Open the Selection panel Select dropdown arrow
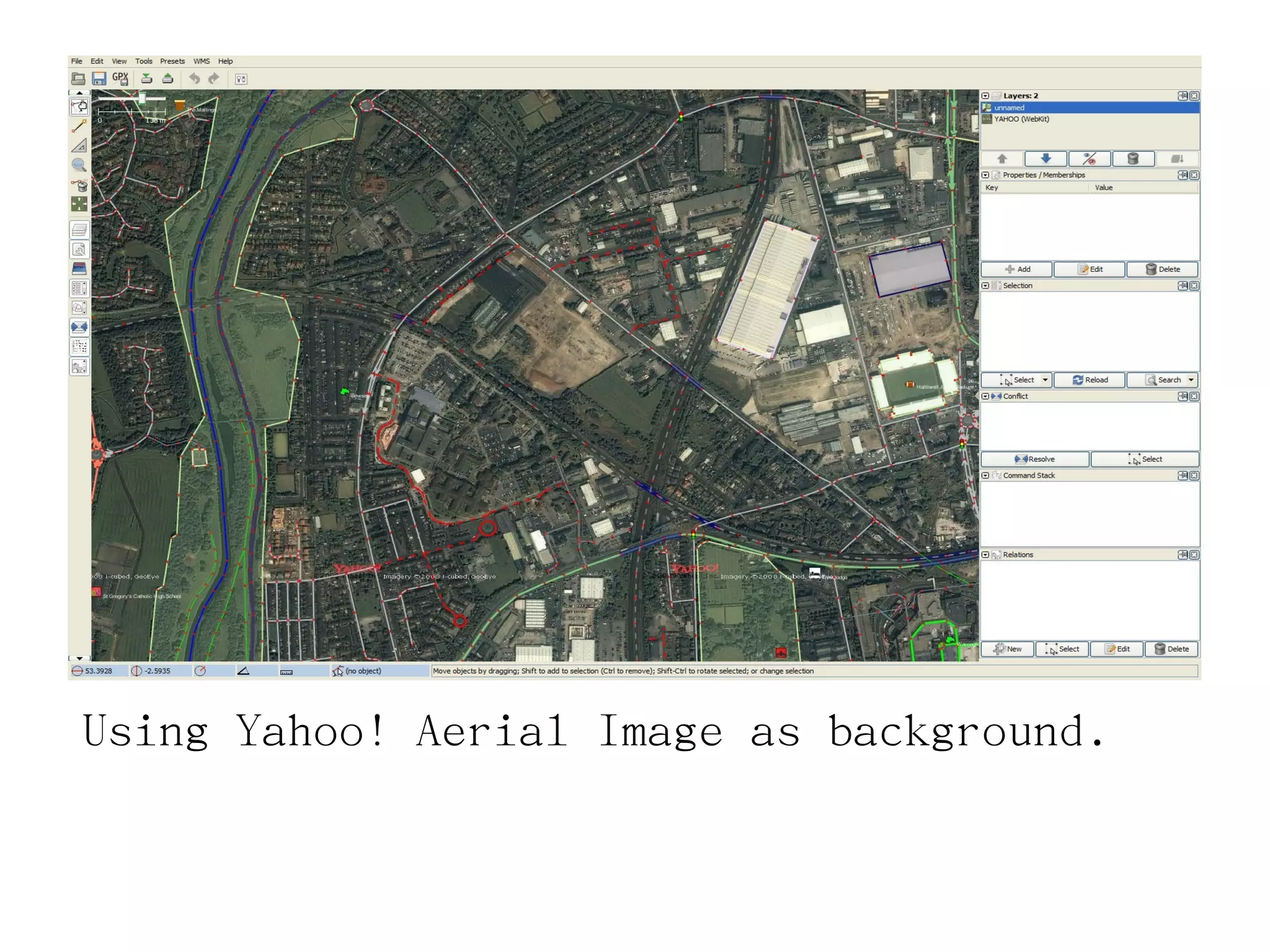This screenshot has height=952, width=1270. 1045,380
